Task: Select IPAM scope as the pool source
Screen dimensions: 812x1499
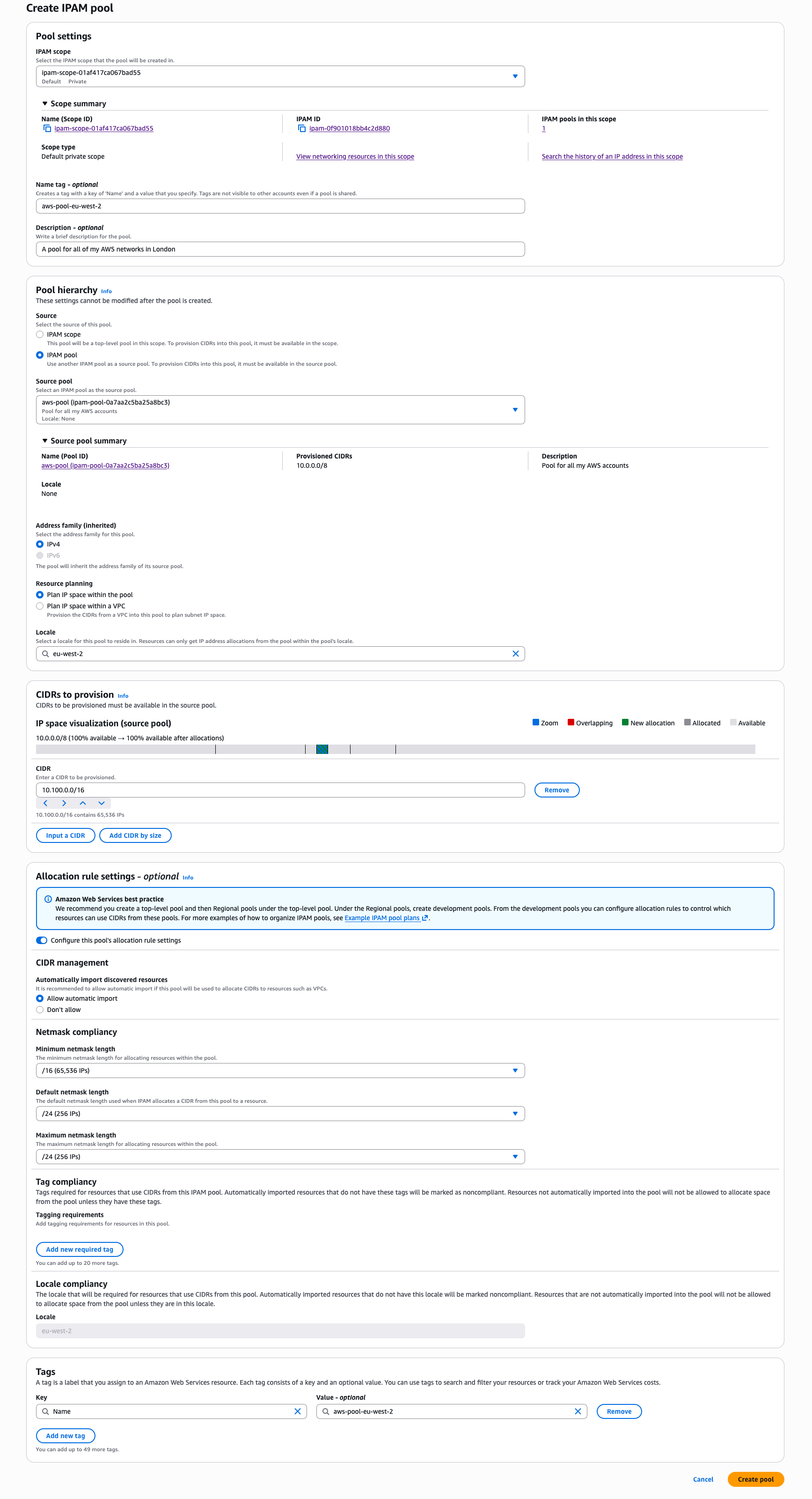Action: (40, 335)
